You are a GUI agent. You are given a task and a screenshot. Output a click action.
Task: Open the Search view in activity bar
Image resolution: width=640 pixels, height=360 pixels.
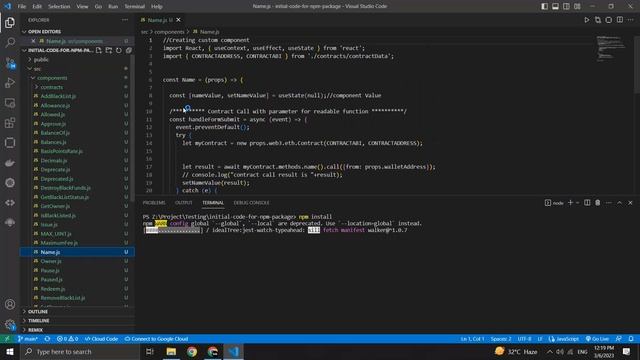pyautogui.click(x=10, y=42)
